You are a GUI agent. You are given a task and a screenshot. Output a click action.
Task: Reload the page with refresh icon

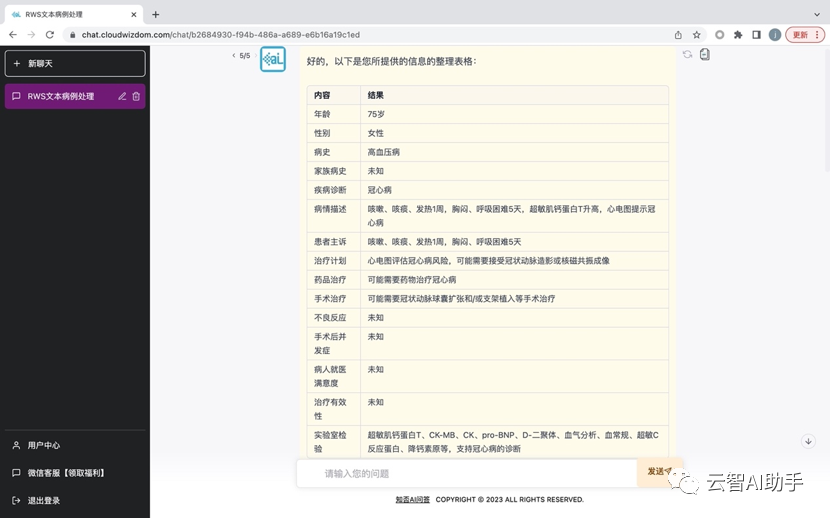tap(50, 35)
